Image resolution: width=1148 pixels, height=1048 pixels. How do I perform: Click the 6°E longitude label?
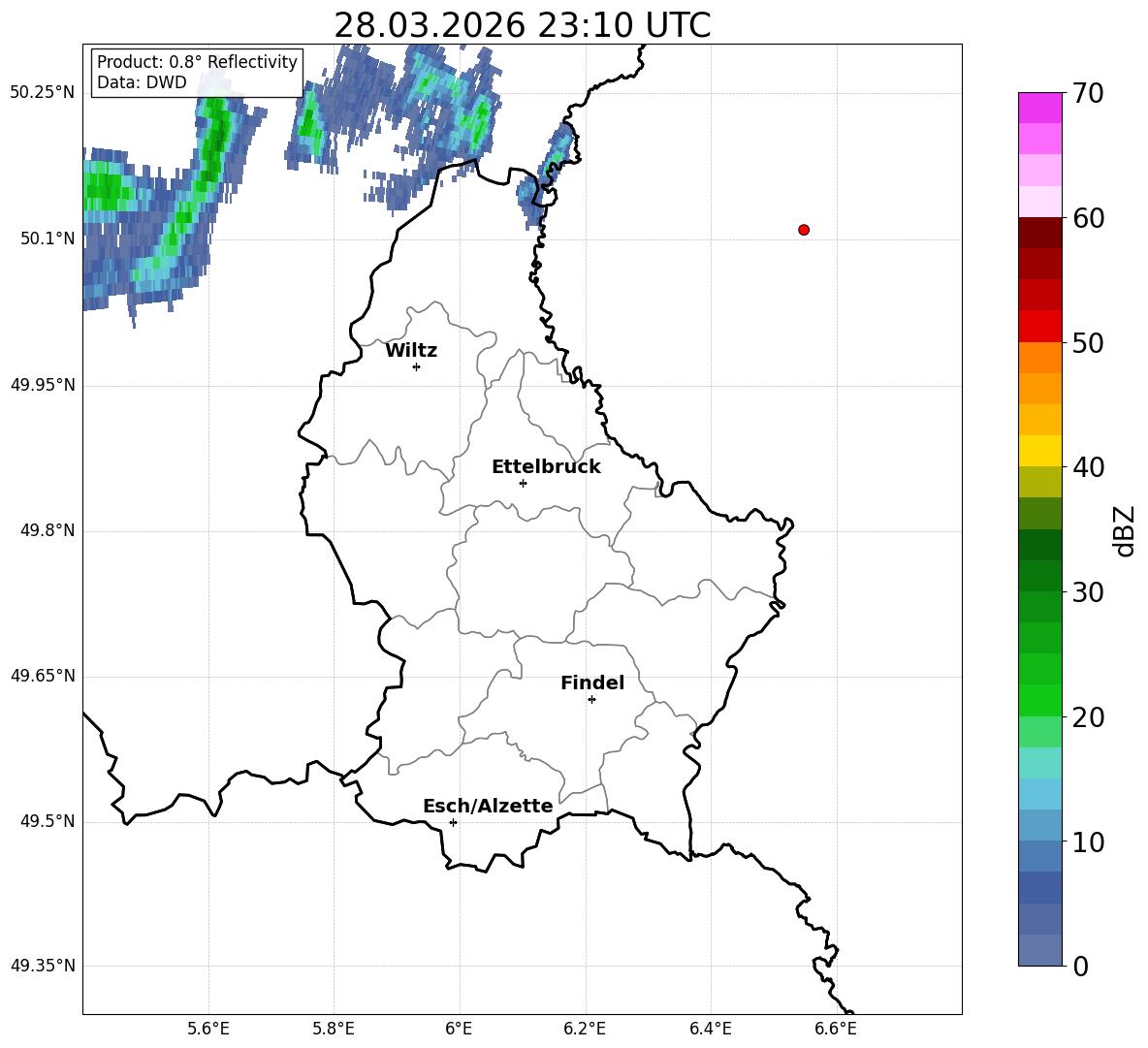459,1029
